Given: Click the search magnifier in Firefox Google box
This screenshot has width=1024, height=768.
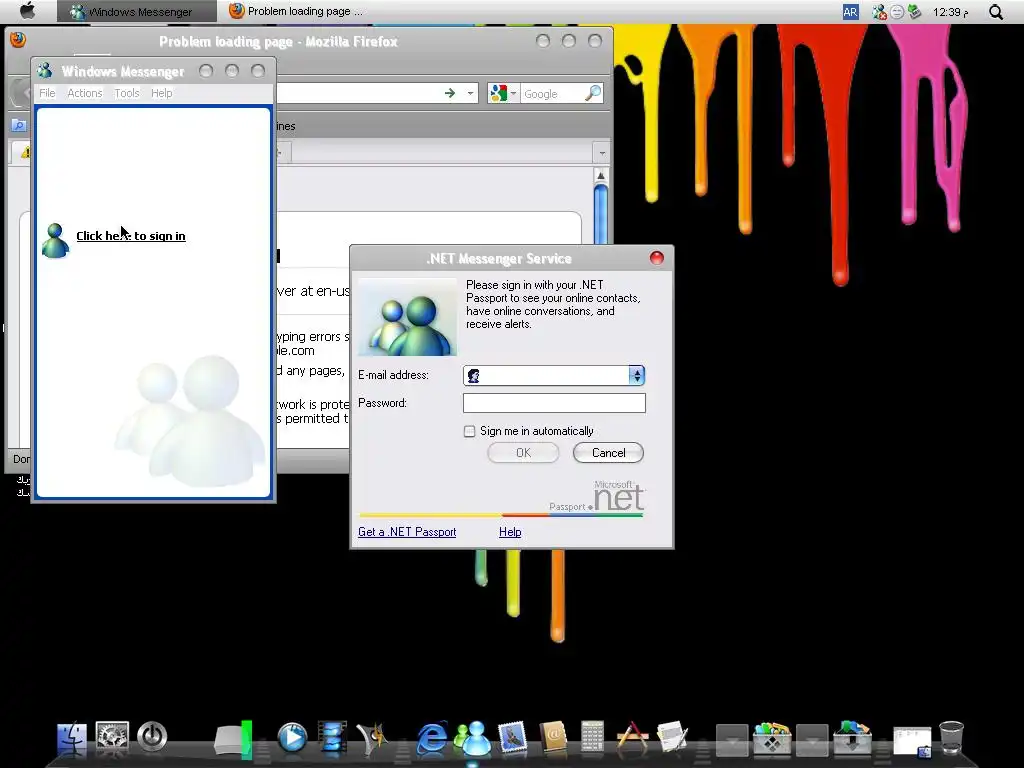Looking at the screenshot, I should [x=593, y=93].
